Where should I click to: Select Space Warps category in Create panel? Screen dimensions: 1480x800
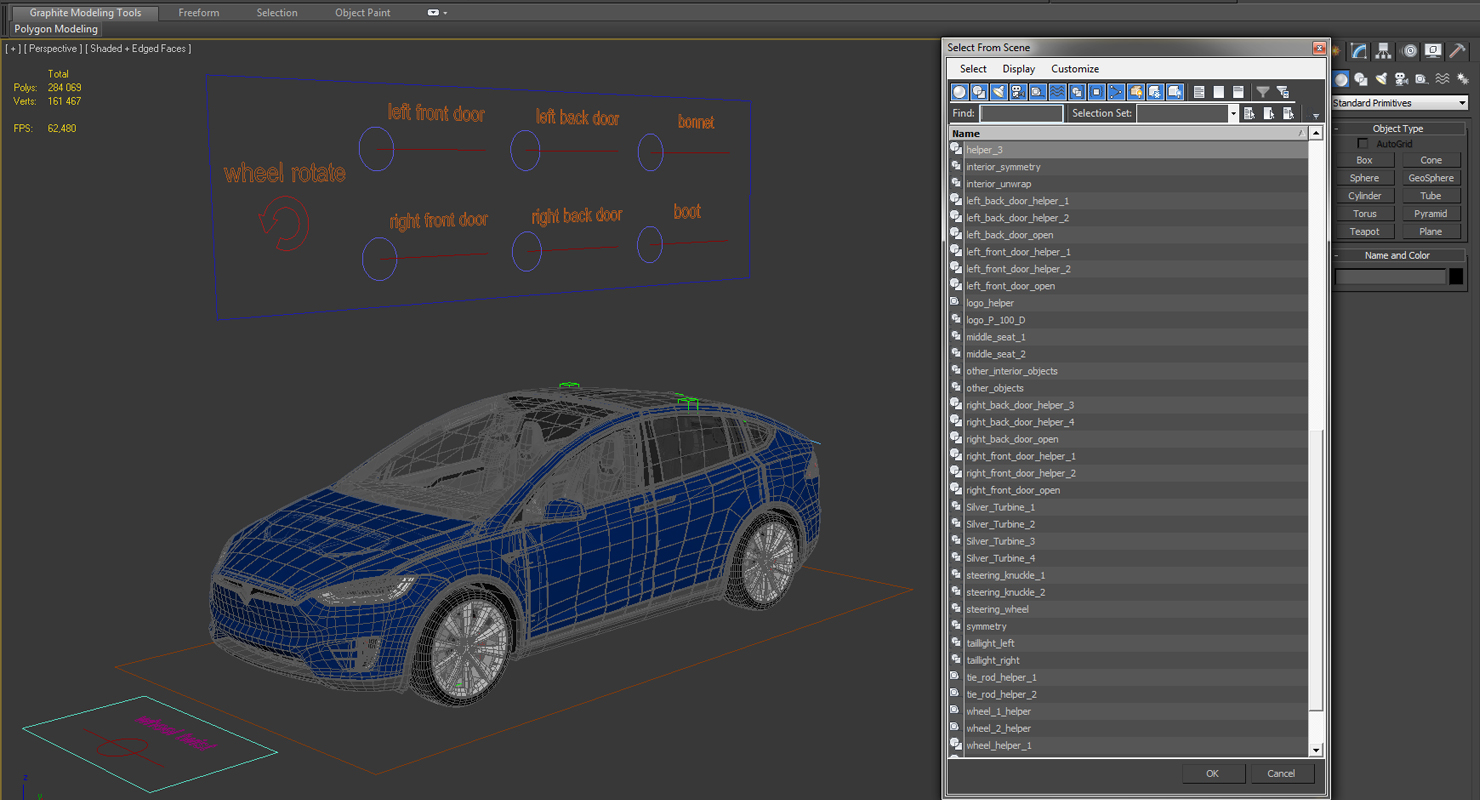(1442, 79)
